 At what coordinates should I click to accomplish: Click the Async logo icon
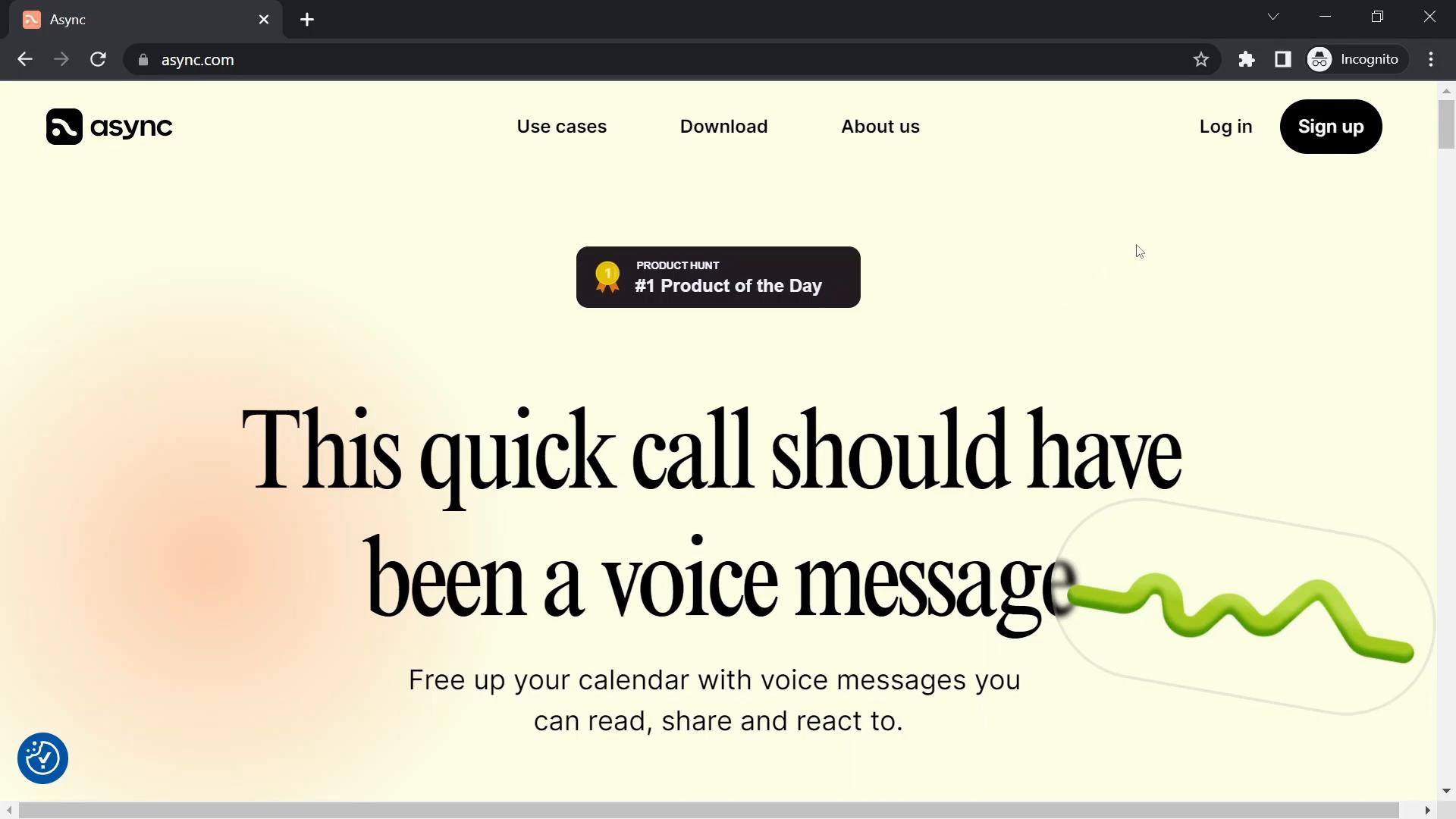point(62,126)
